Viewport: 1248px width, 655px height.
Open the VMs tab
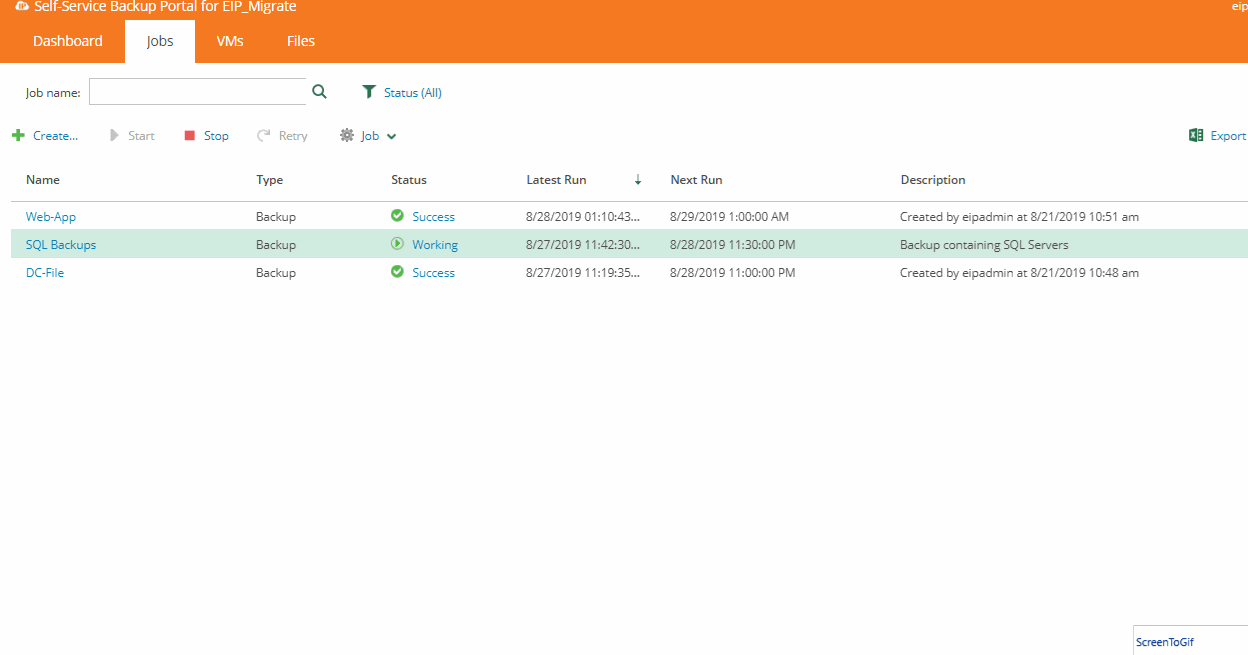click(x=230, y=41)
